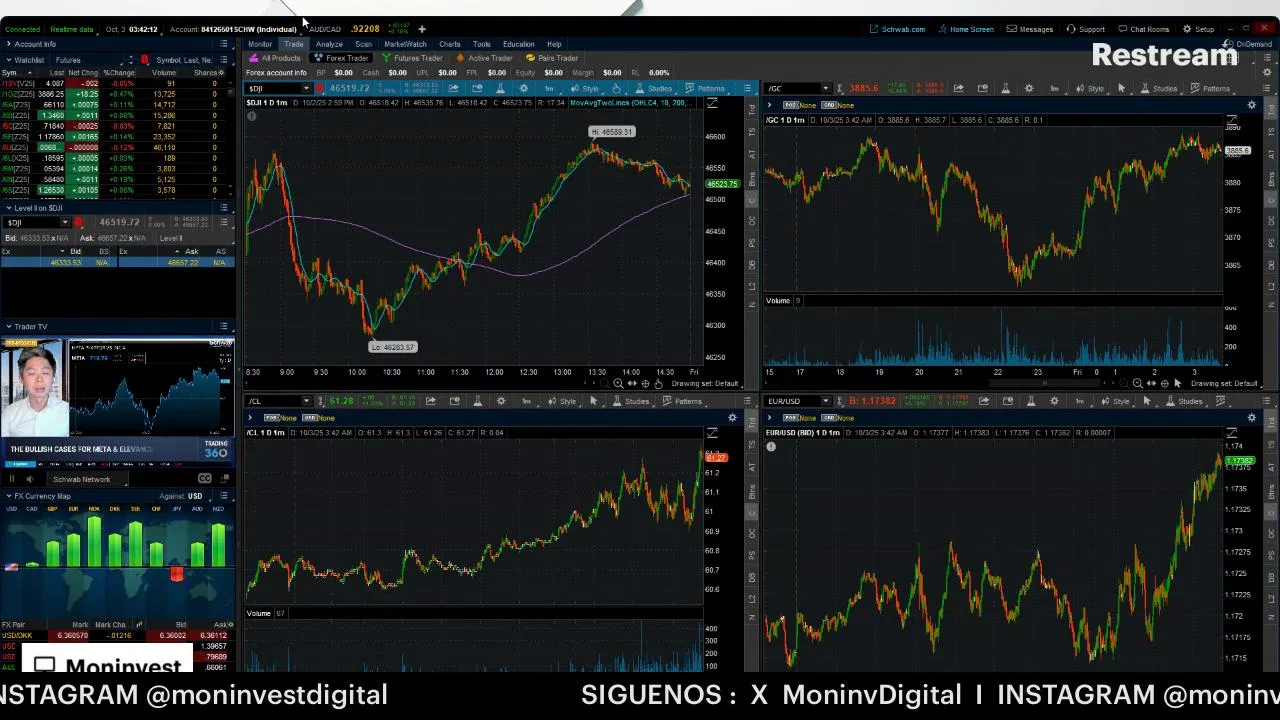1280x720 pixels.
Task: Open Patterns on /GC chart
Action: (1210, 88)
